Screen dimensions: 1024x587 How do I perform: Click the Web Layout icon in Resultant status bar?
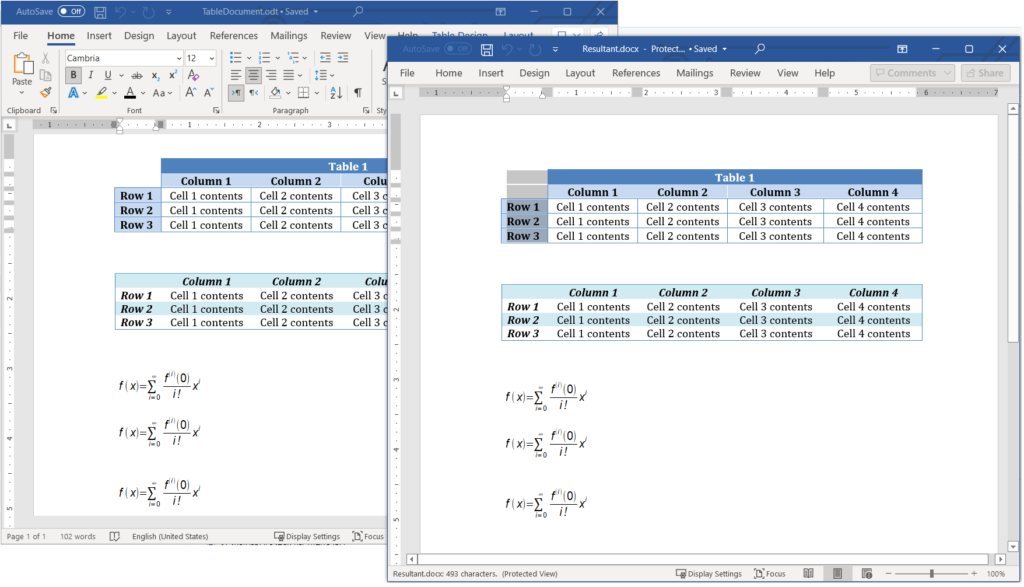(x=866, y=572)
